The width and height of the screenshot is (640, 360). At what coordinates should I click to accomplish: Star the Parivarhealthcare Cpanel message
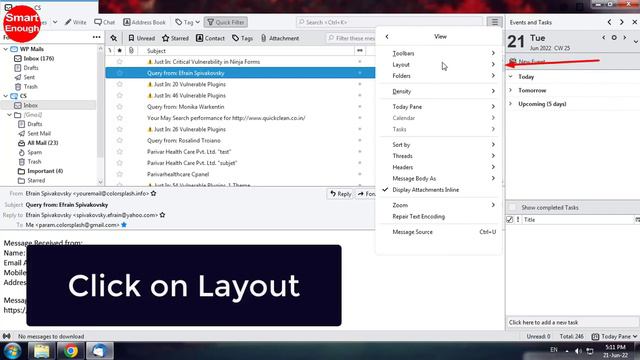pos(120,174)
